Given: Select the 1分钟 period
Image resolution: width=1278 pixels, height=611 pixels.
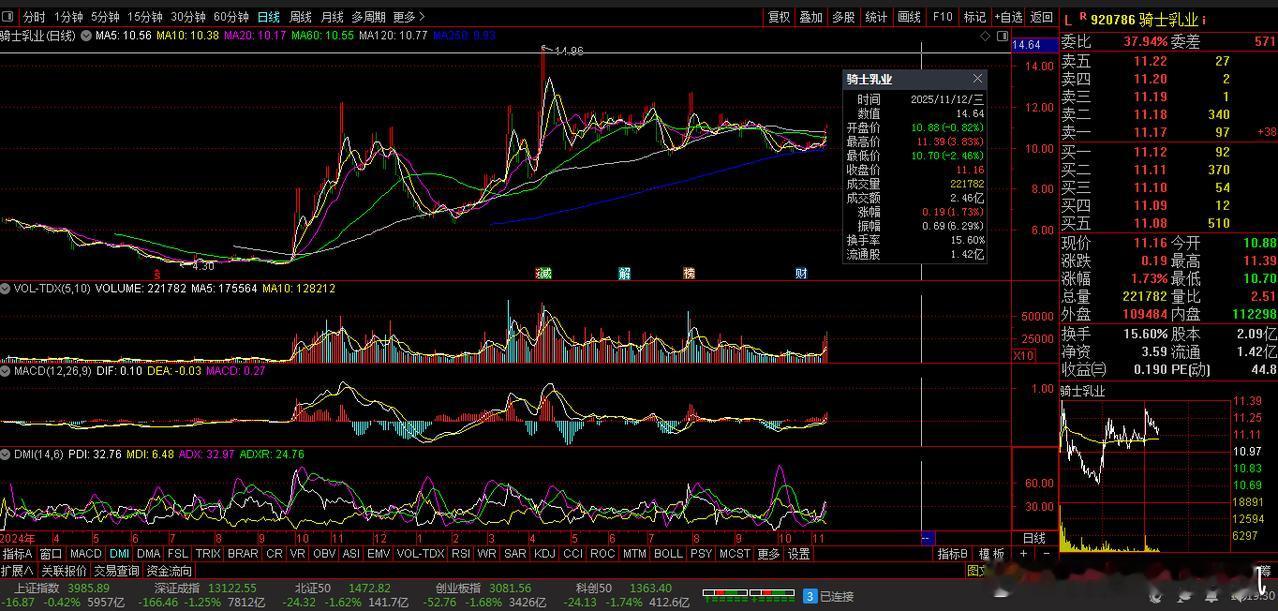Looking at the screenshot, I should [69, 17].
